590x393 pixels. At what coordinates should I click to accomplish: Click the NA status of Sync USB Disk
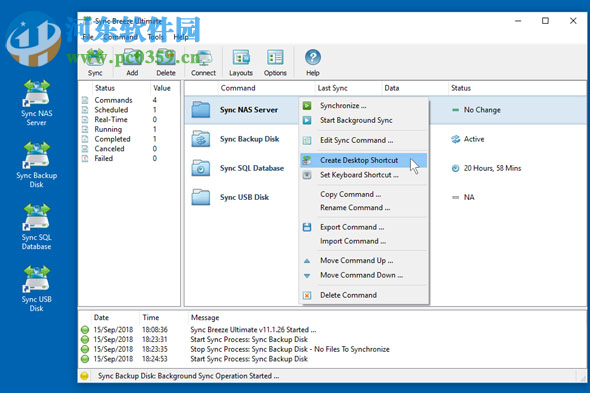tap(469, 197)
